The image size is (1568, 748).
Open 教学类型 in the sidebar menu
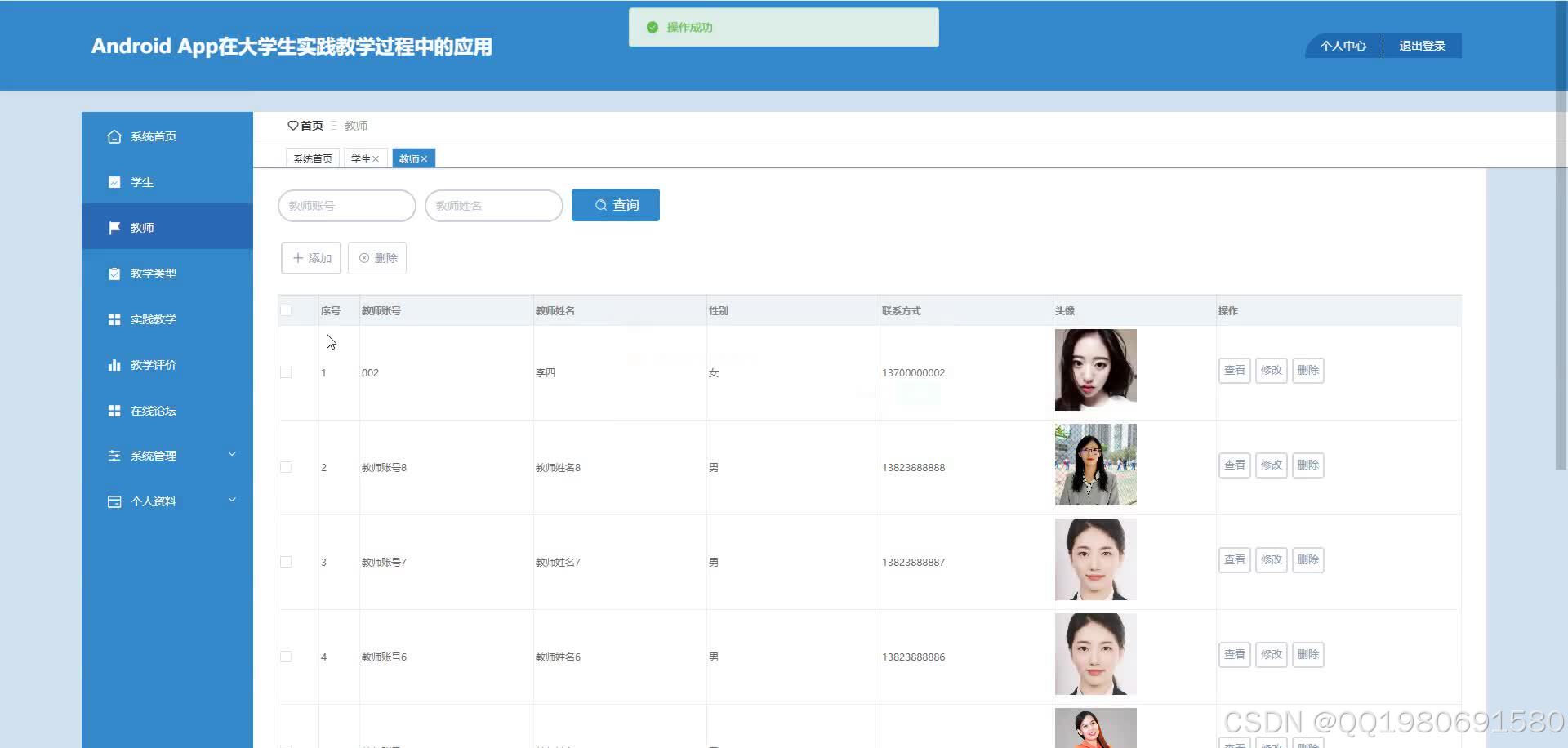coord(167,274)
